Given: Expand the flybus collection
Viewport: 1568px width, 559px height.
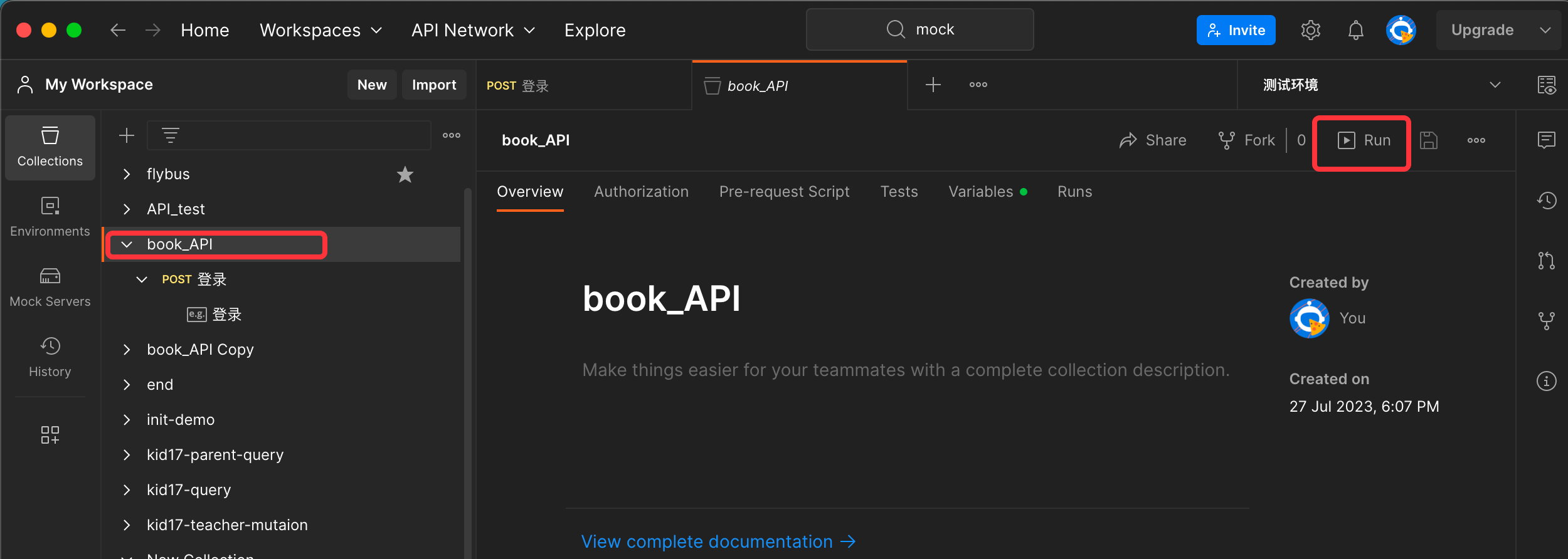Looking at the screenshot, I should click(x=127, y=174).
